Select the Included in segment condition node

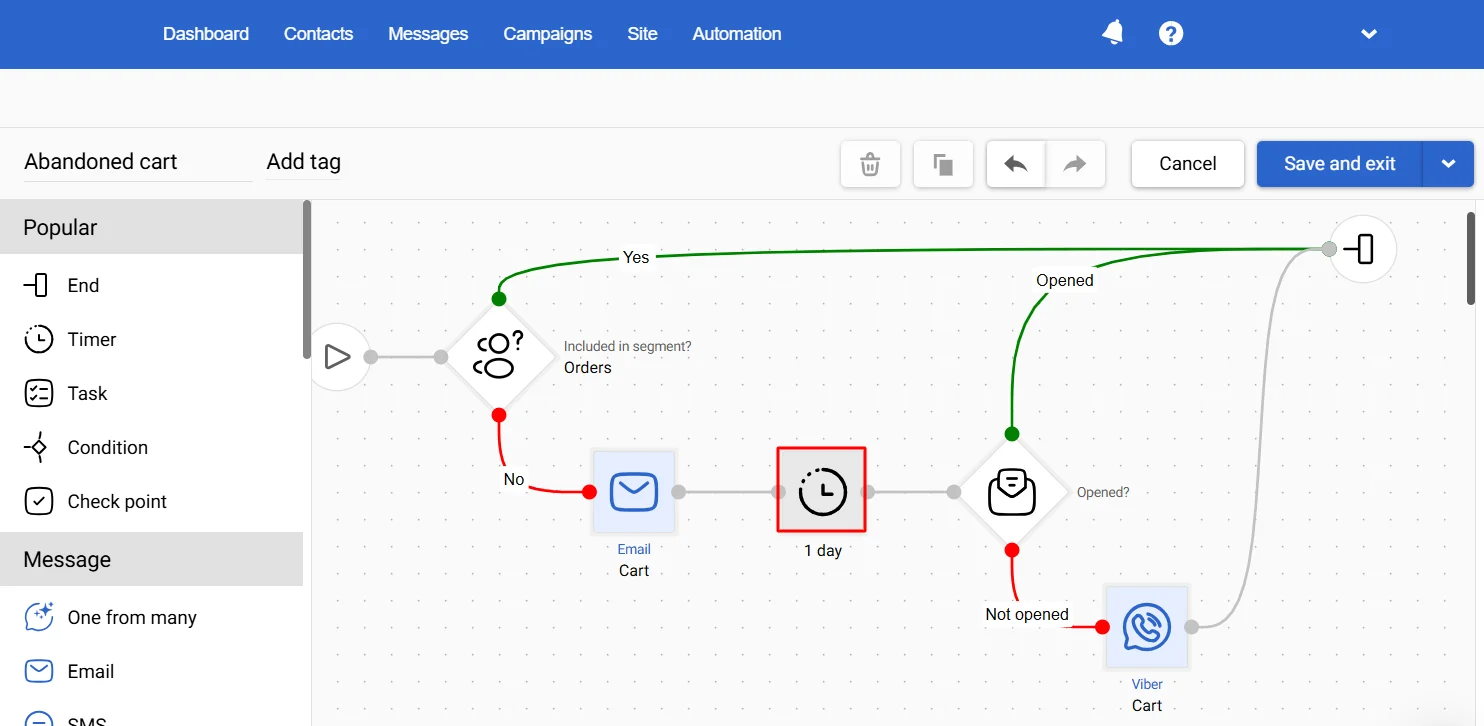coord(499,356)
